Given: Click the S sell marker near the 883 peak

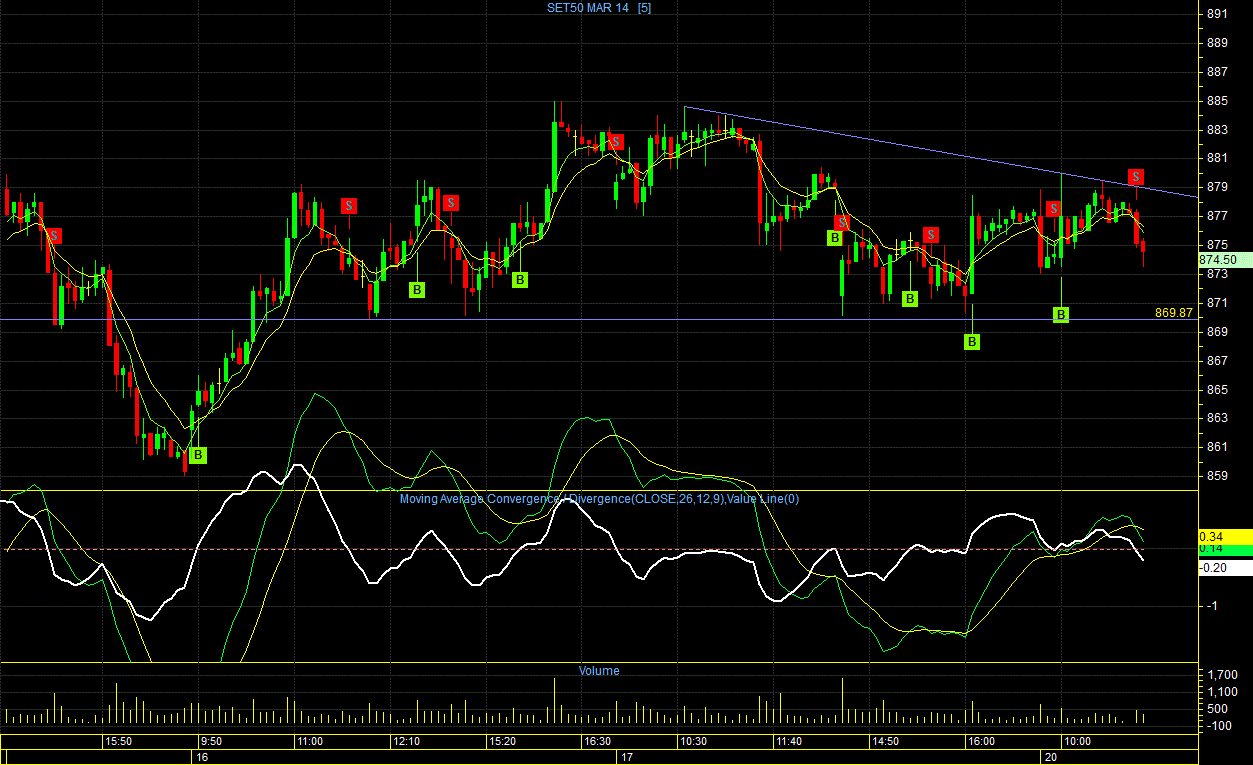Looking at the screenshot, I should [x=617, y=141].
